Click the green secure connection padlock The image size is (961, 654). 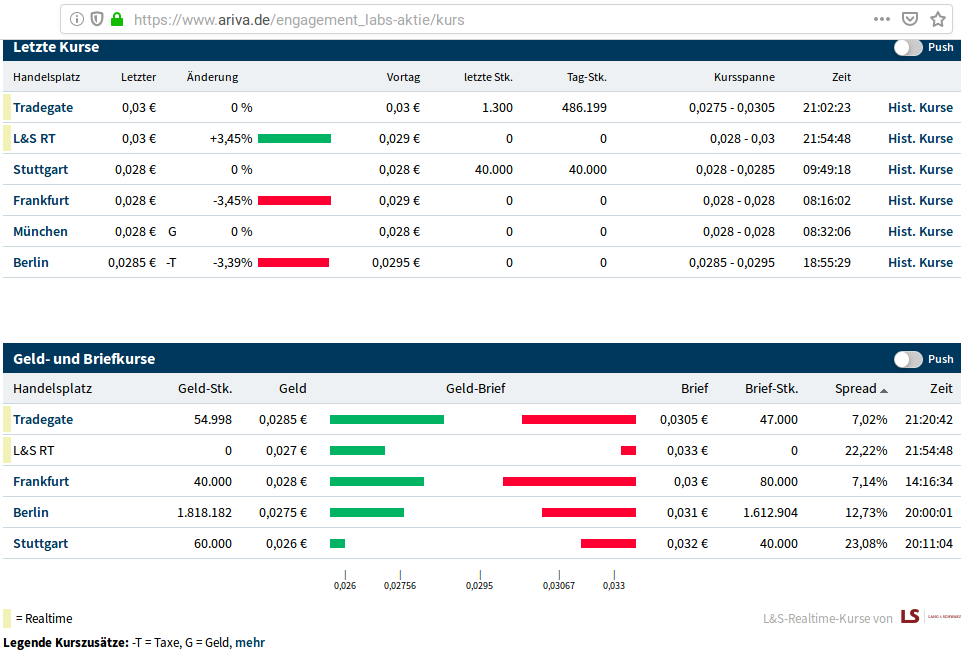[x=117, y=19]
